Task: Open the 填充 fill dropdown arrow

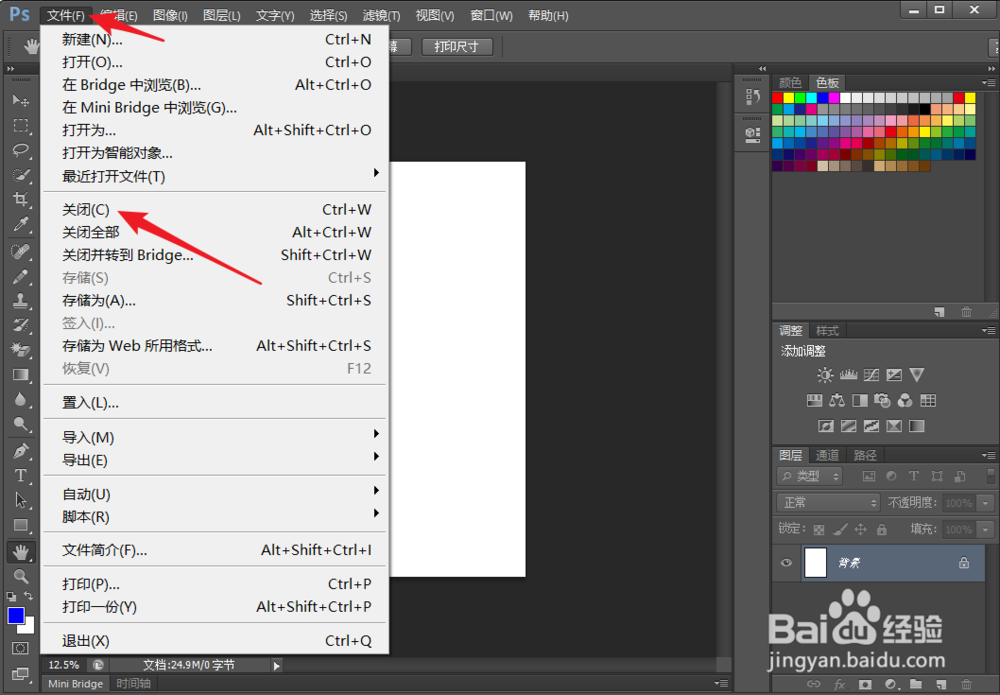Action: tap(986, 529)
